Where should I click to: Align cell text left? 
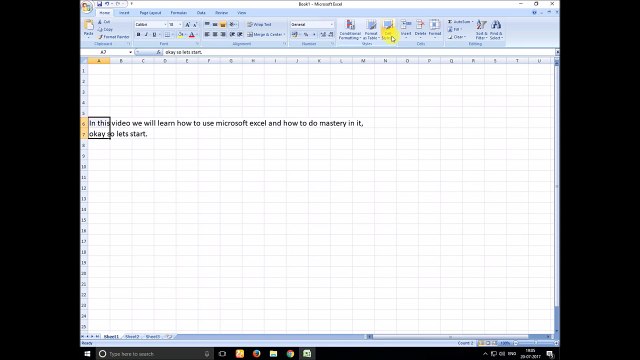click(x=207, y=35)
